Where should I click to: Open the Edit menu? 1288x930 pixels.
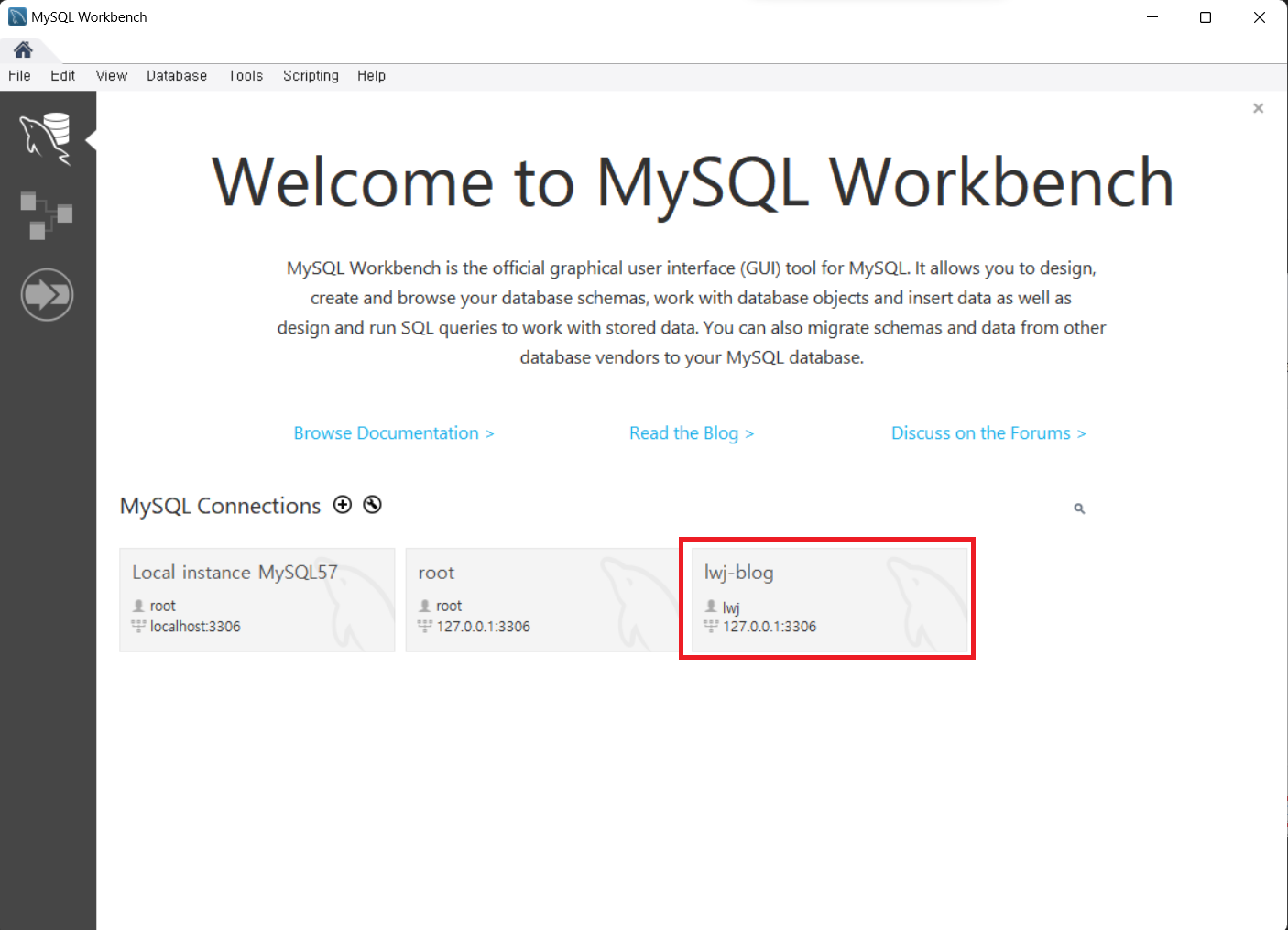[62, 76]
